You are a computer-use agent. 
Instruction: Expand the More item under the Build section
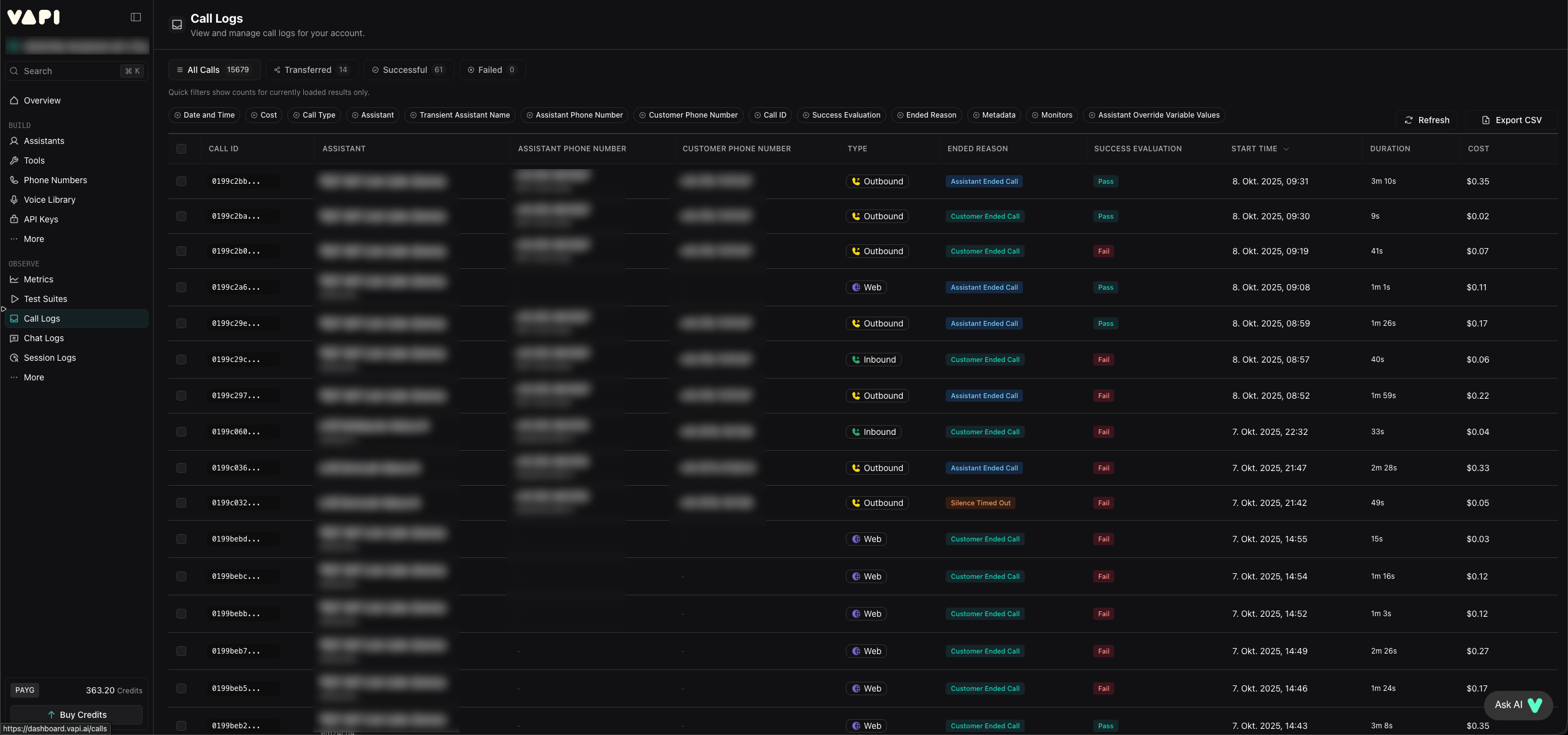click(34, 239)
